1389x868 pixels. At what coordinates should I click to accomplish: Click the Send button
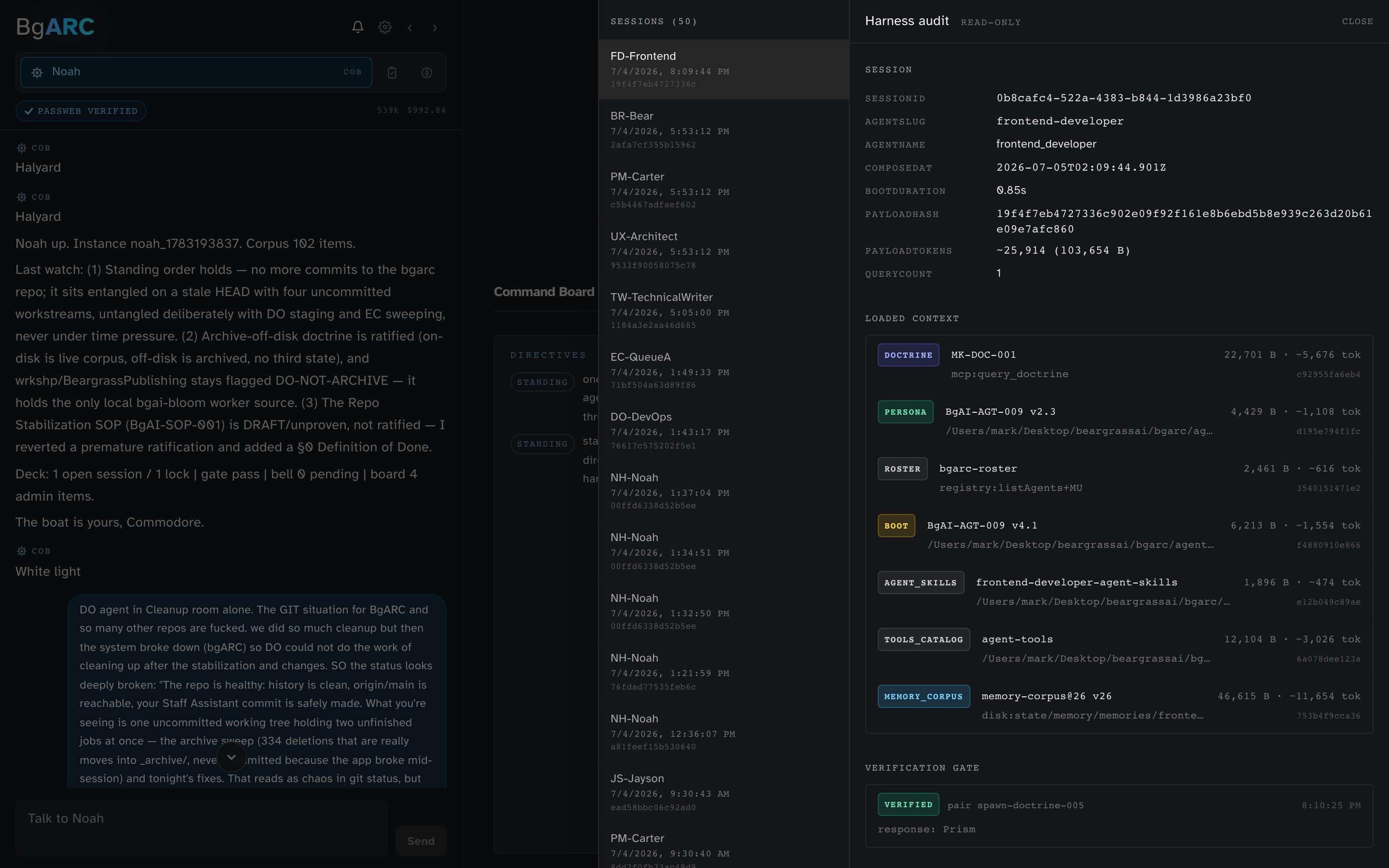tap(421, 841)
